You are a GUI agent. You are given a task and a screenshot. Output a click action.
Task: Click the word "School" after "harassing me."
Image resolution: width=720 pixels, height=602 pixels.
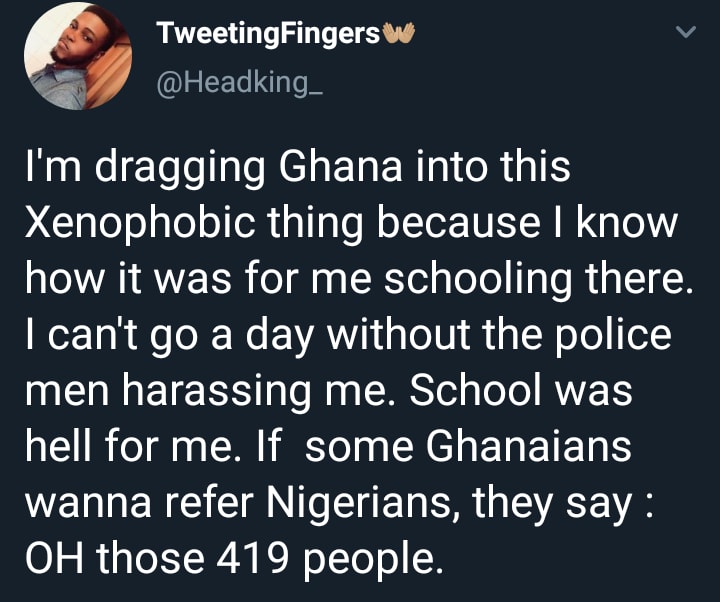(x=475, y=390)
